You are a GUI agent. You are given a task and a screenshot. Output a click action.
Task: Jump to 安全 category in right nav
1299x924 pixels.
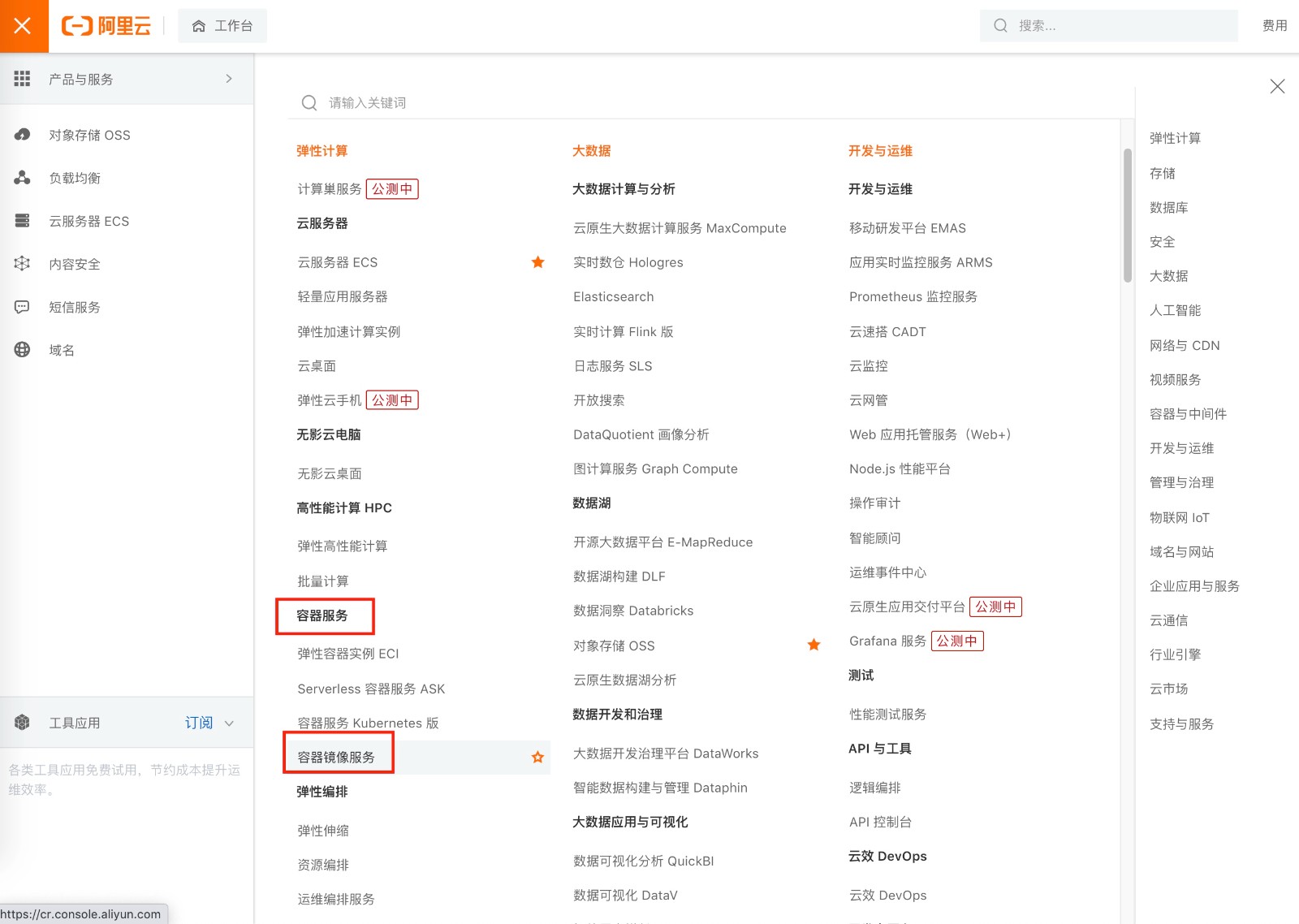tap(1163, 242)
